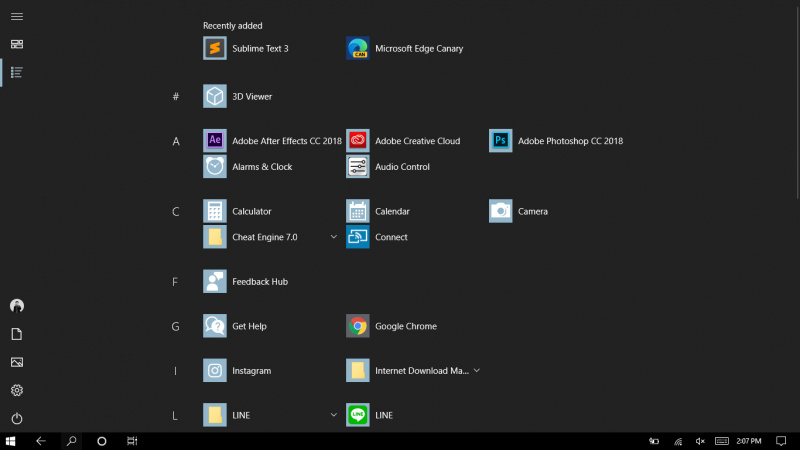The height and width of the screenshot is (450, 800).
Task: Click the letter F group header
Action: pyautogui.click(x=175, y=282)
